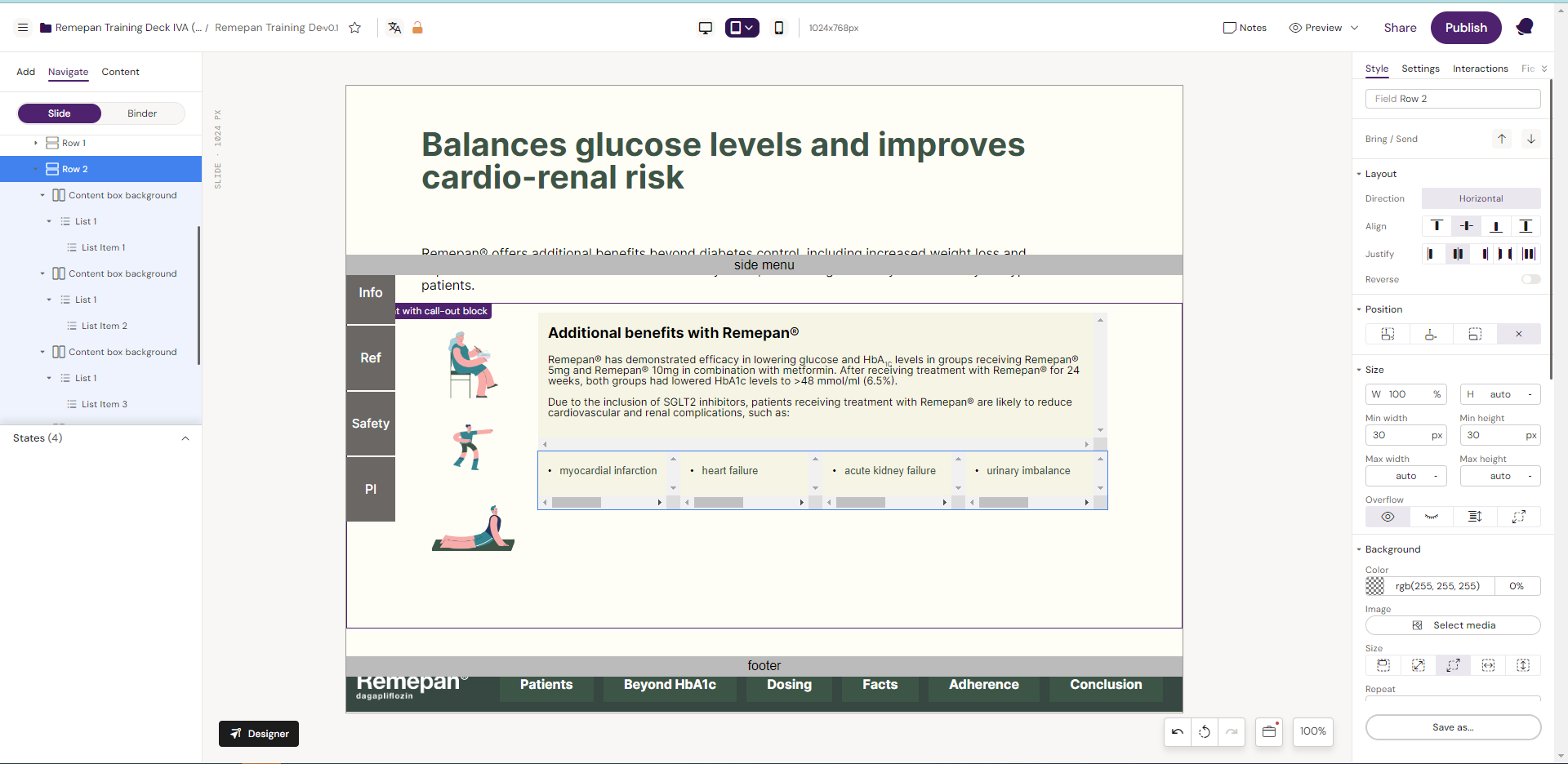Click the orange lock icon
The height and width of the screenshot is (764, 1568).
(417, 28)
